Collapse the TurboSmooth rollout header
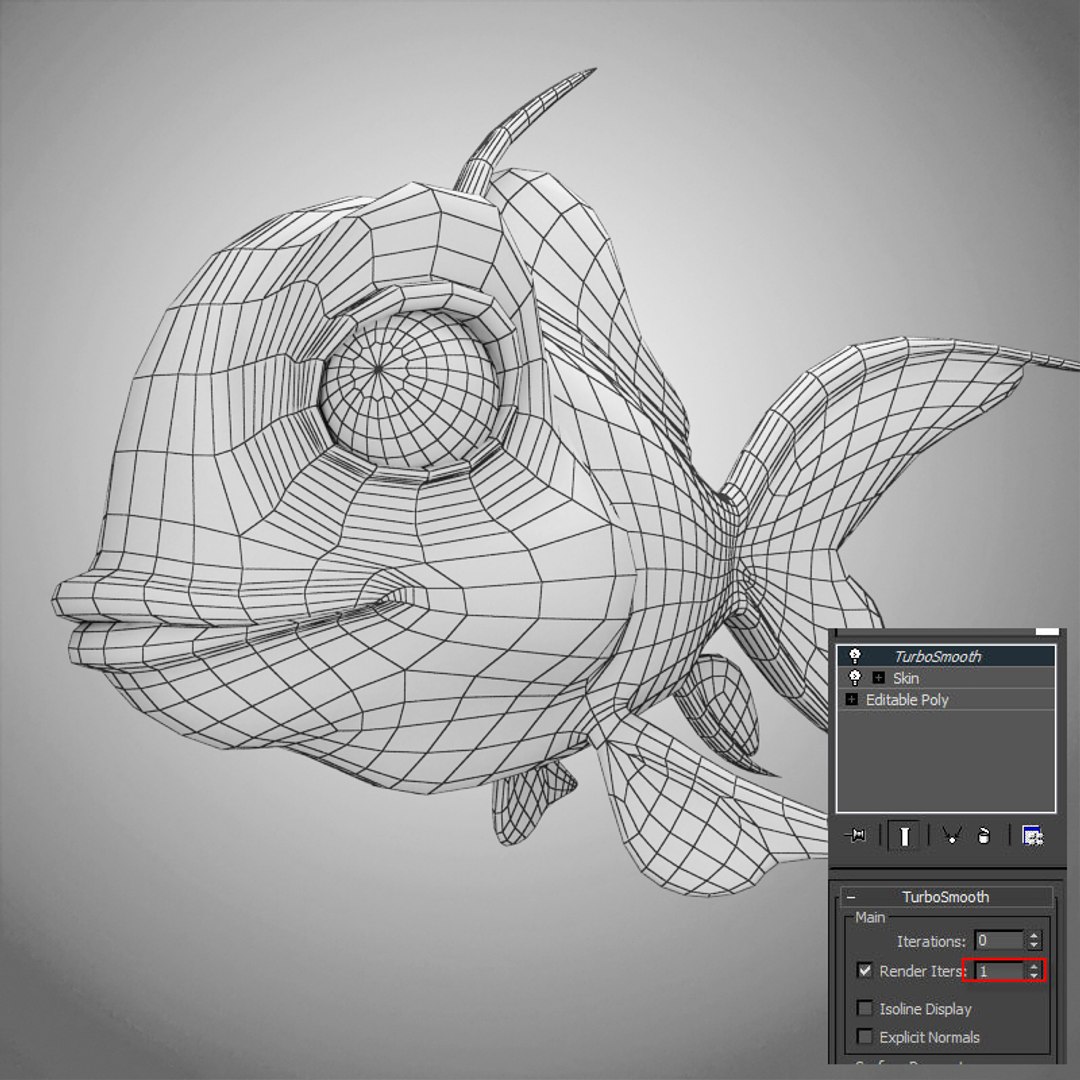Image resolution: width=1080 pixels, height=1080 pixels. (x=946, y=897)
